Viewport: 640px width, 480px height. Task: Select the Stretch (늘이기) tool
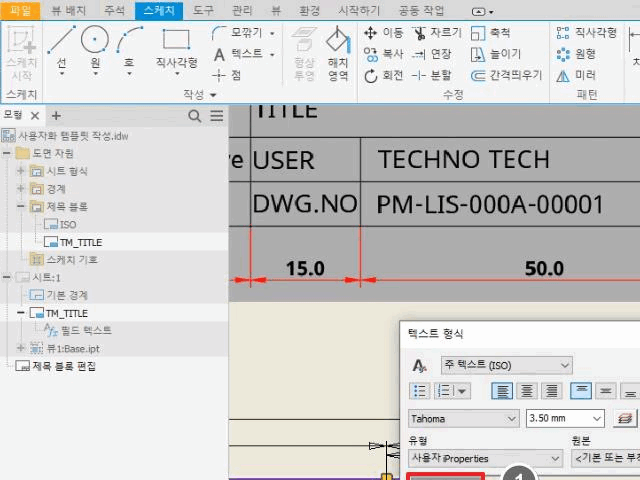(x=496, y=54)
